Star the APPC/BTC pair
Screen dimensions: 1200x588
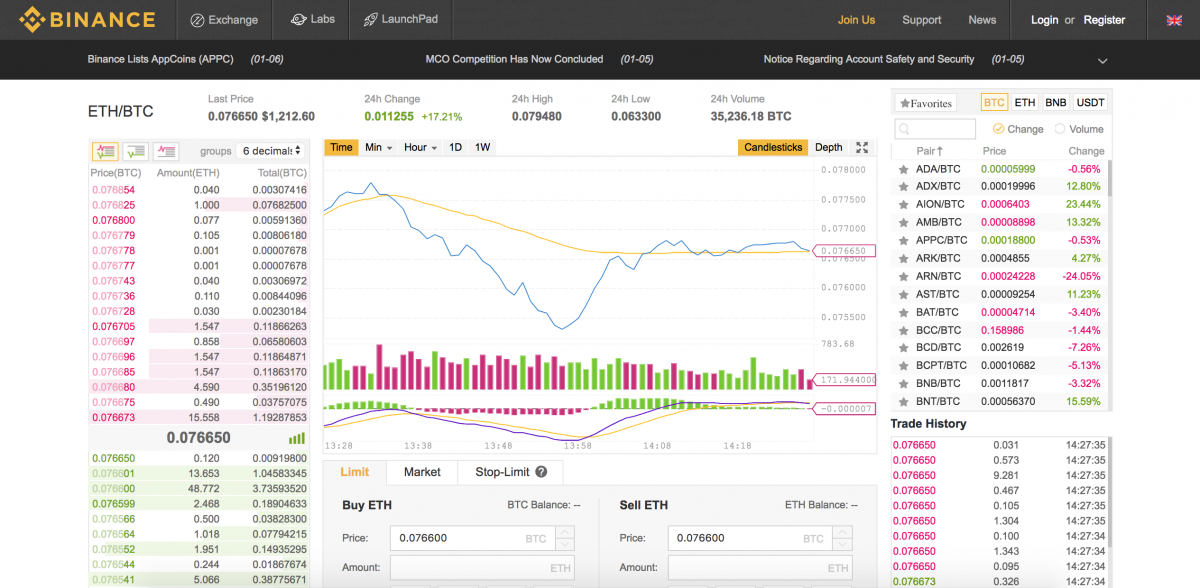click(903, 241)
